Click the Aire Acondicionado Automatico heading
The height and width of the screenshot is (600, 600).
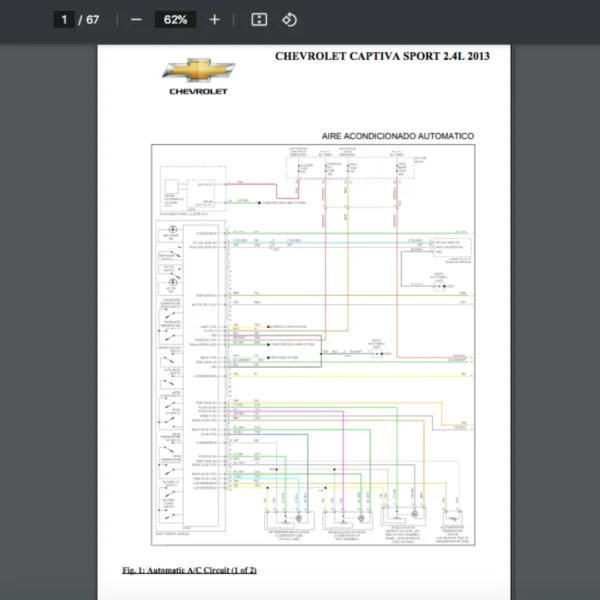pos(397,136)
